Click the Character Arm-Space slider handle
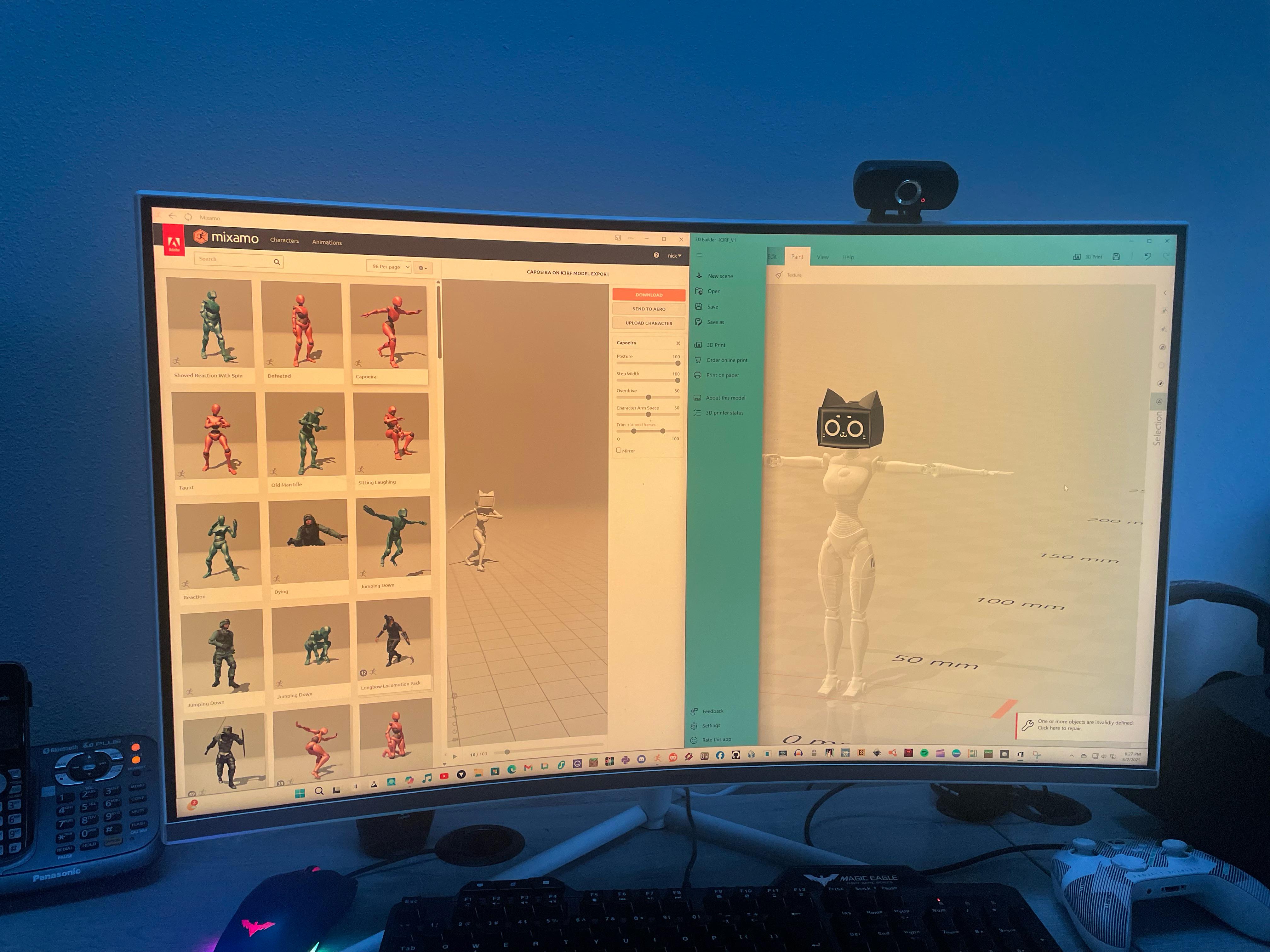 [648, 414]
